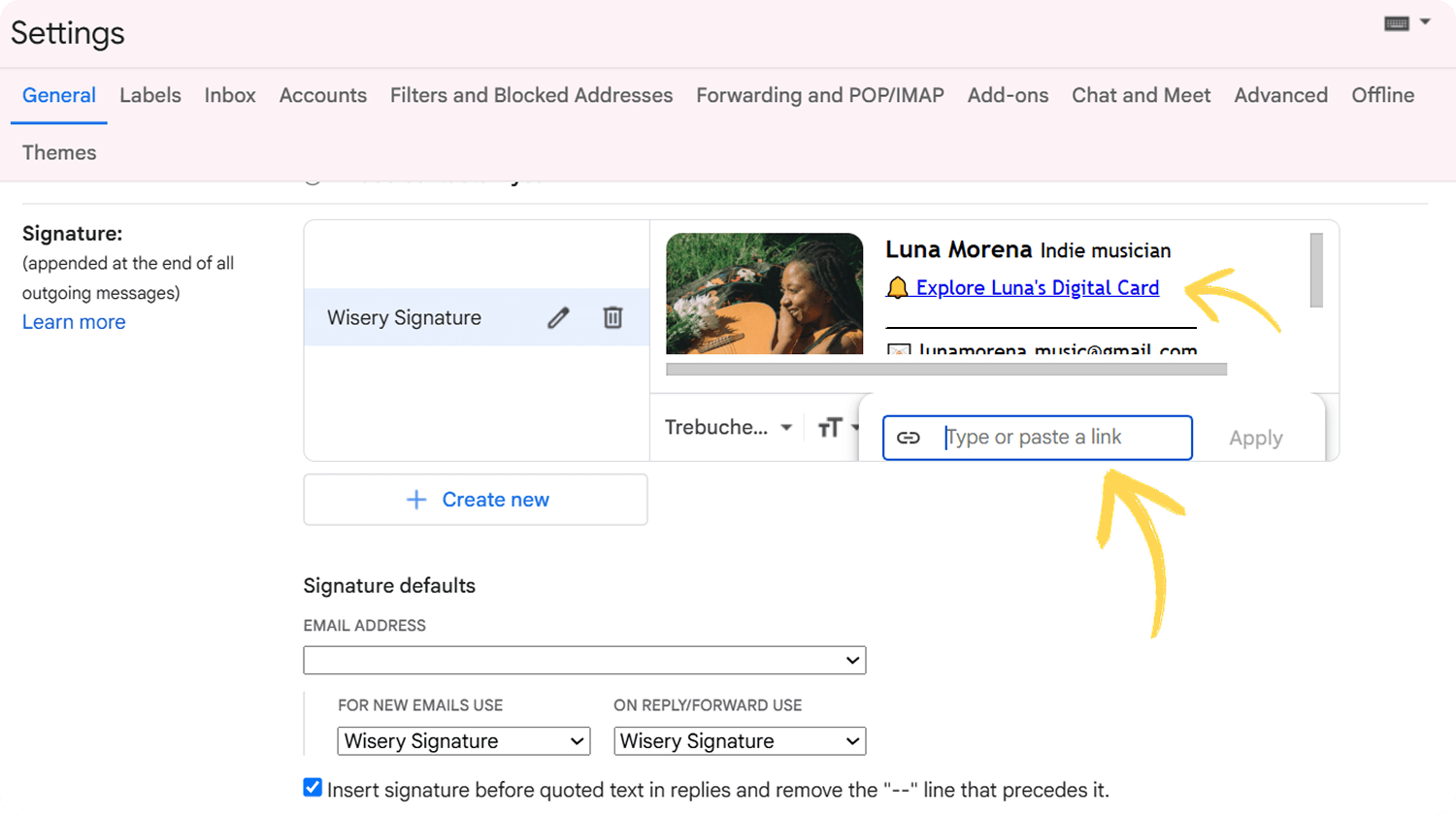Open the Advanced tab

(x=1281, y=95)
